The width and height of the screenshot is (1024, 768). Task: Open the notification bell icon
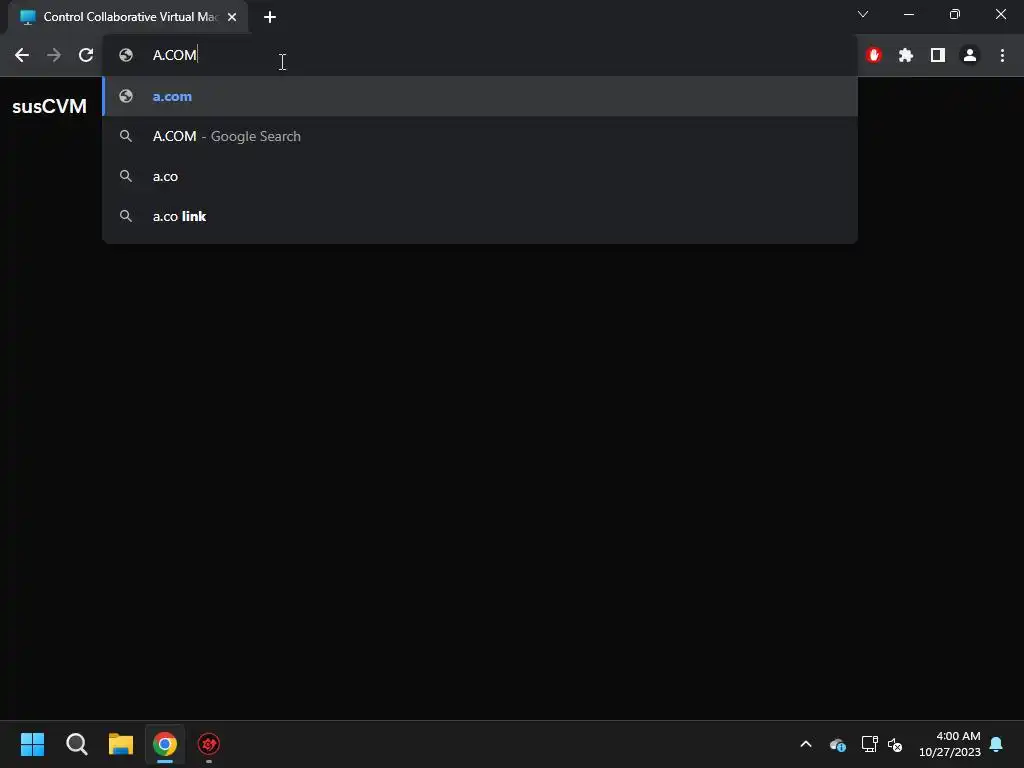coord(996,744)
